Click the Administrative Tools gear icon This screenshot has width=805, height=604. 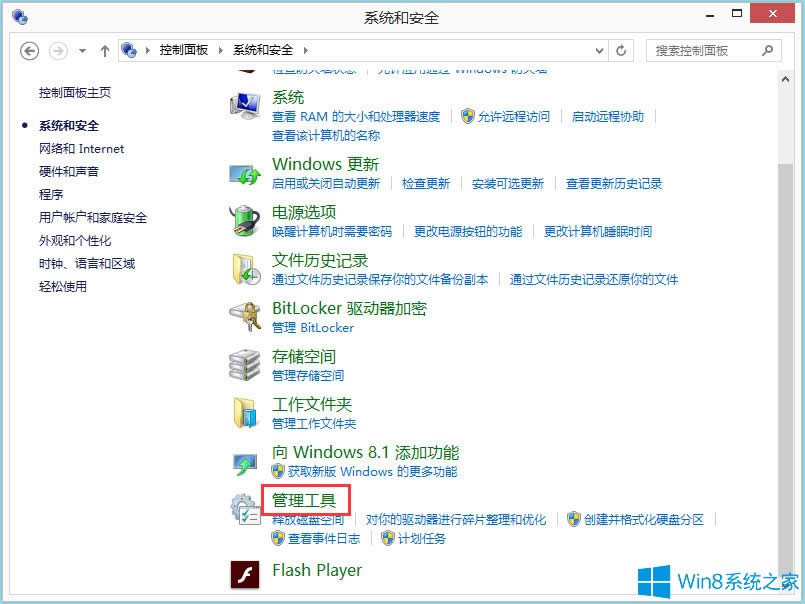click(245, 508)
